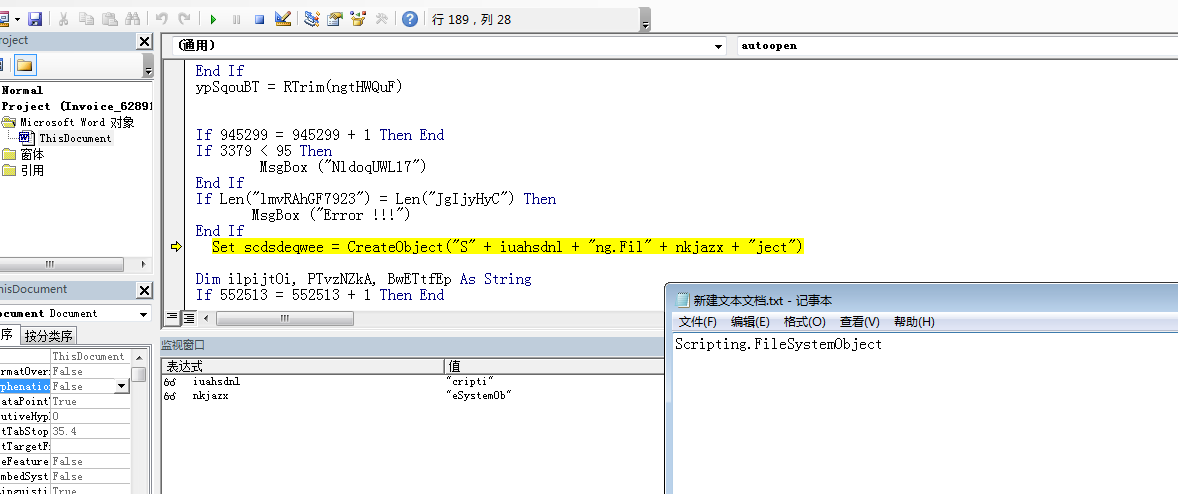Click the 行 189, 列 28 position indicator
1178x494 pixels.
(472, 20)
